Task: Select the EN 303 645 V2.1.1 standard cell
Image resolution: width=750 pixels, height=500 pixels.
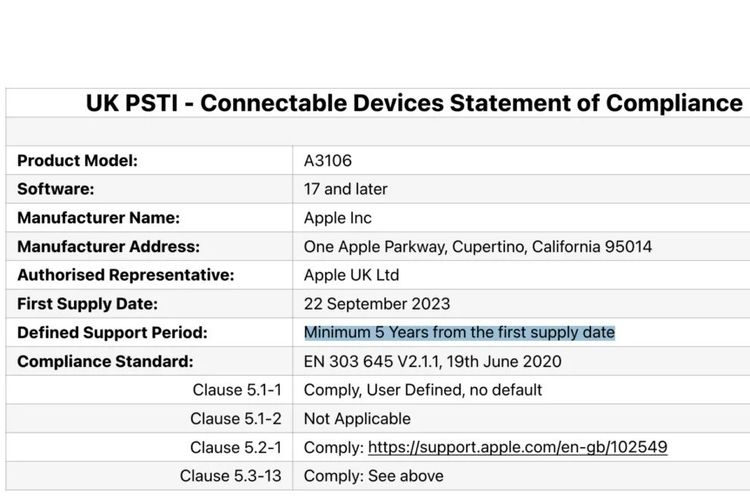Action: tap(432, 361)
